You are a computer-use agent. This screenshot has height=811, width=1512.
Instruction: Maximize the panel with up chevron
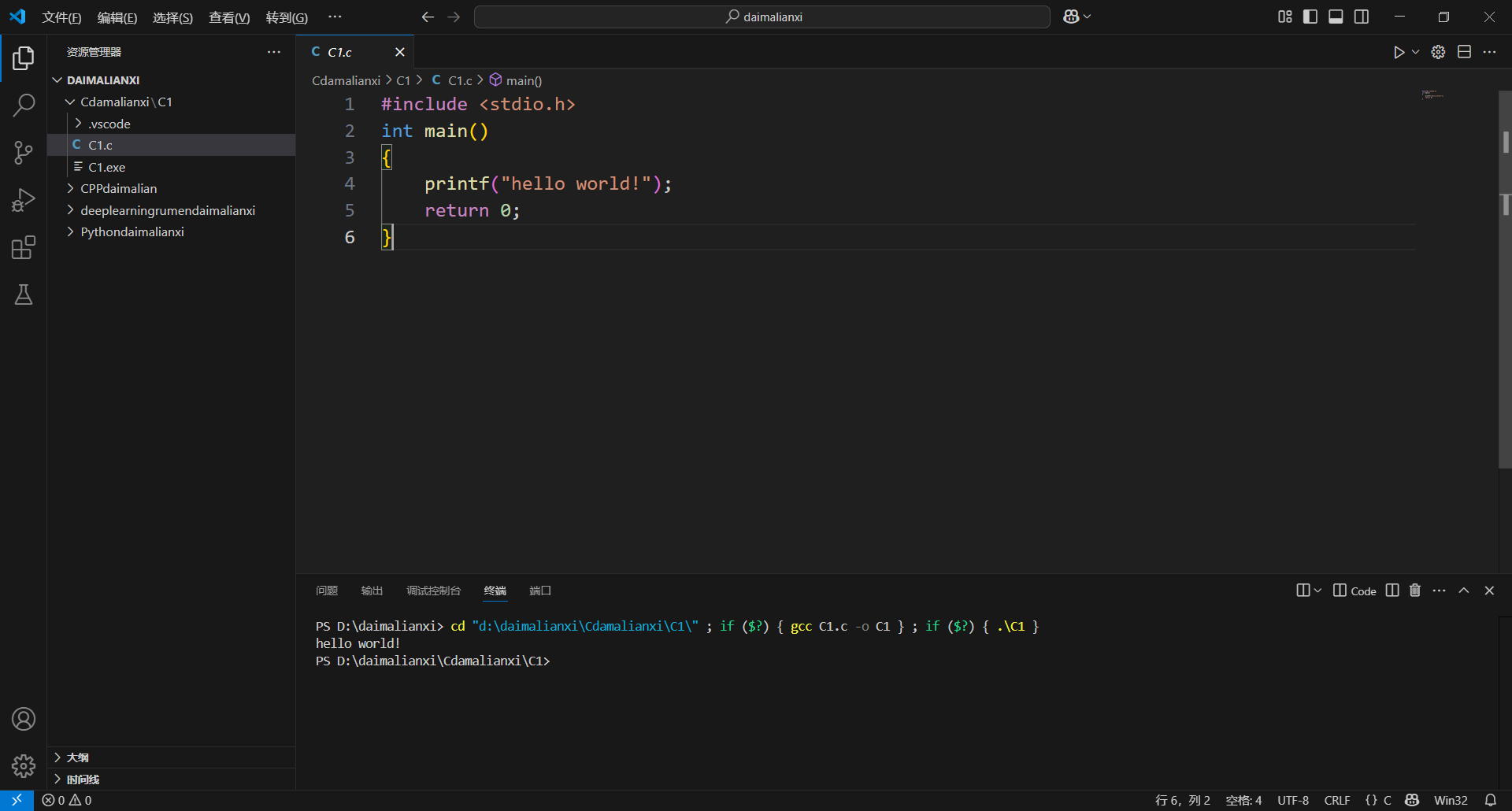click(x=1464, y=591)
